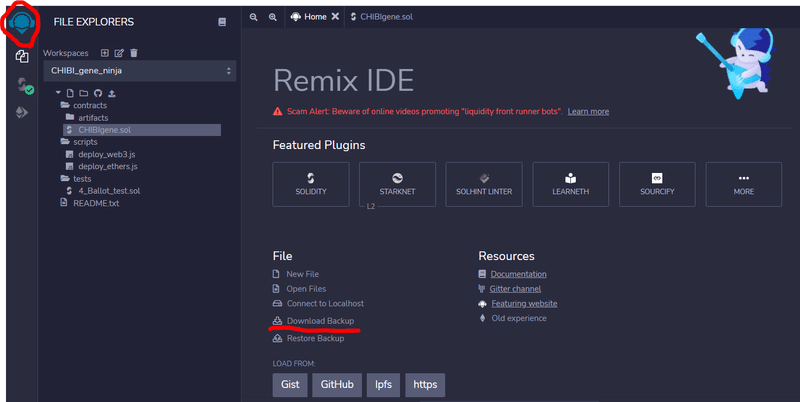Open the File Explorers sidebar icon

click(x=21, y=56)
